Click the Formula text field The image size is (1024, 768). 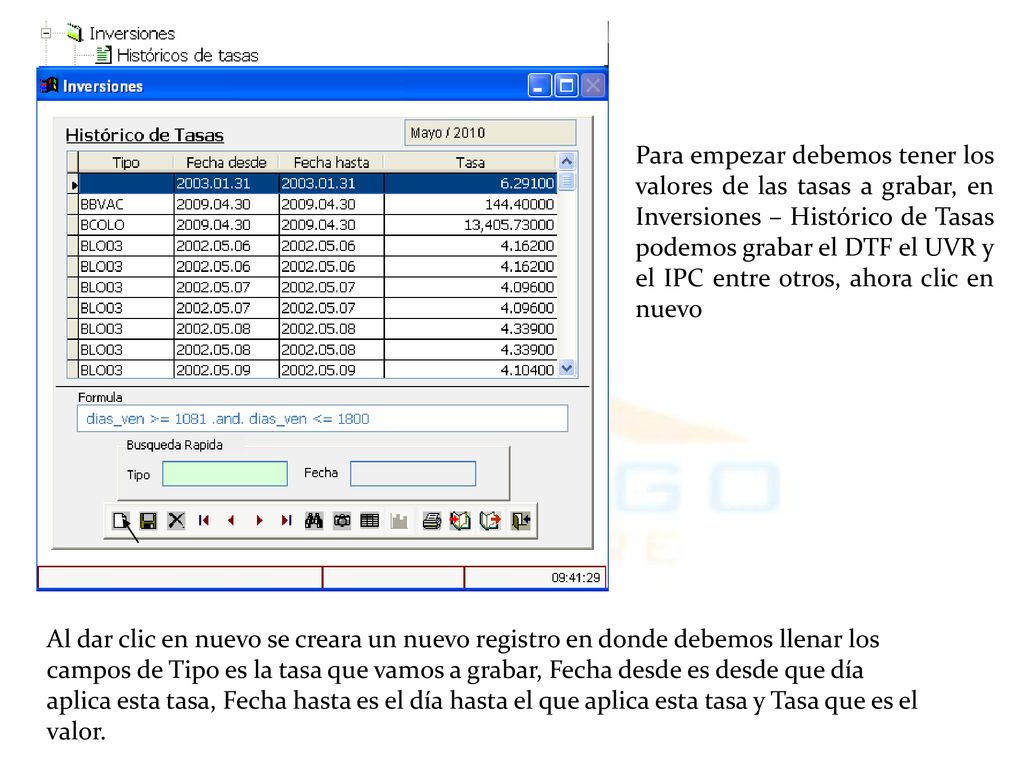(x=323, y=419)
